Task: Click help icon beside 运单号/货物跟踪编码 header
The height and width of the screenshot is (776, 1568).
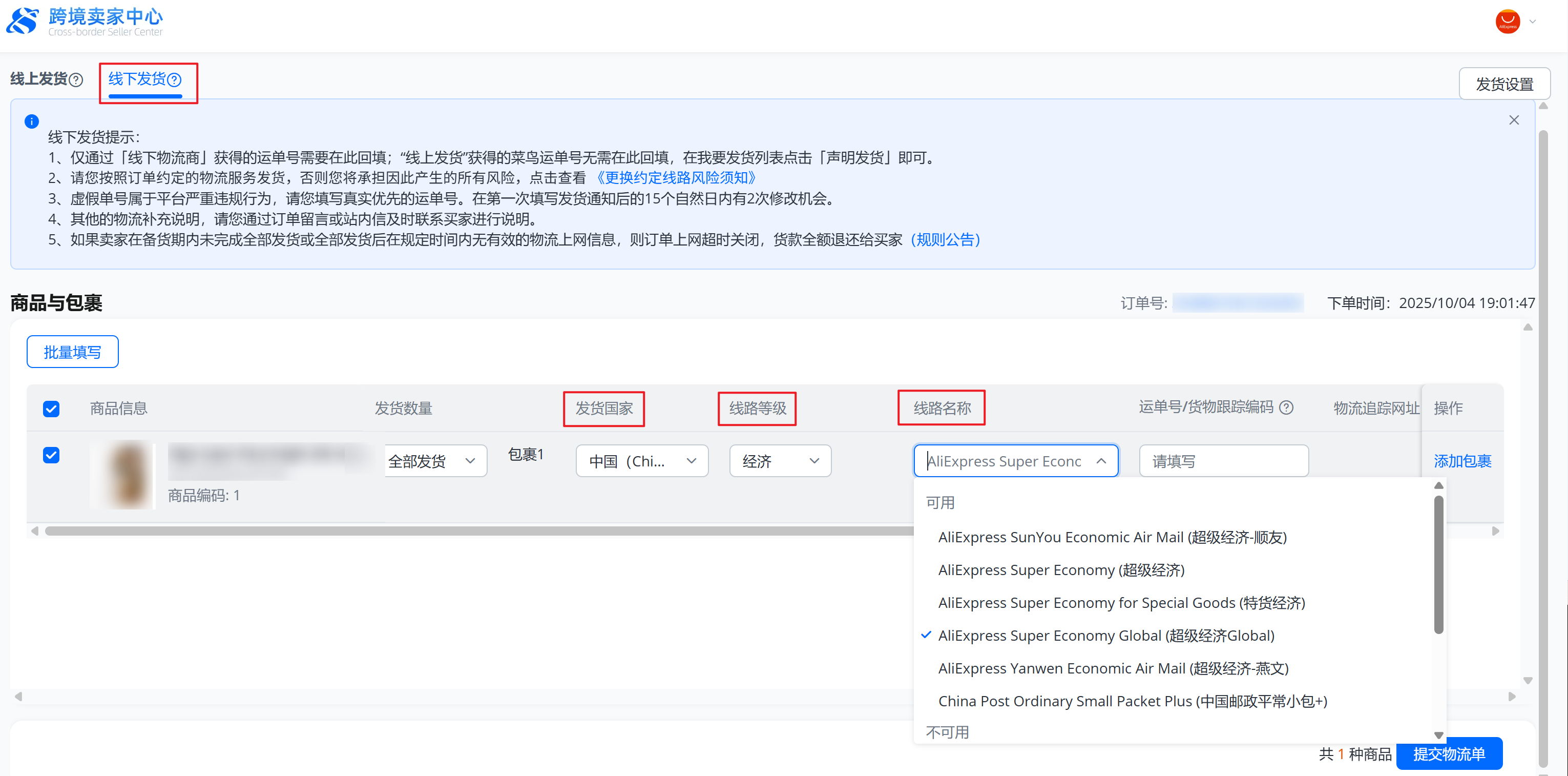Action: (1286, 407)
